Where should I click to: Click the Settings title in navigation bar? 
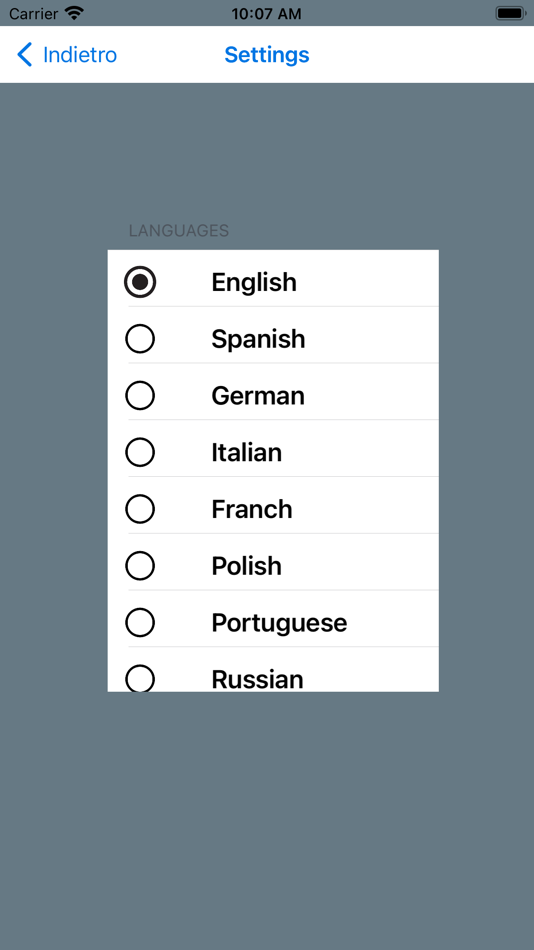pyautogui.click(x=267, y=55)
